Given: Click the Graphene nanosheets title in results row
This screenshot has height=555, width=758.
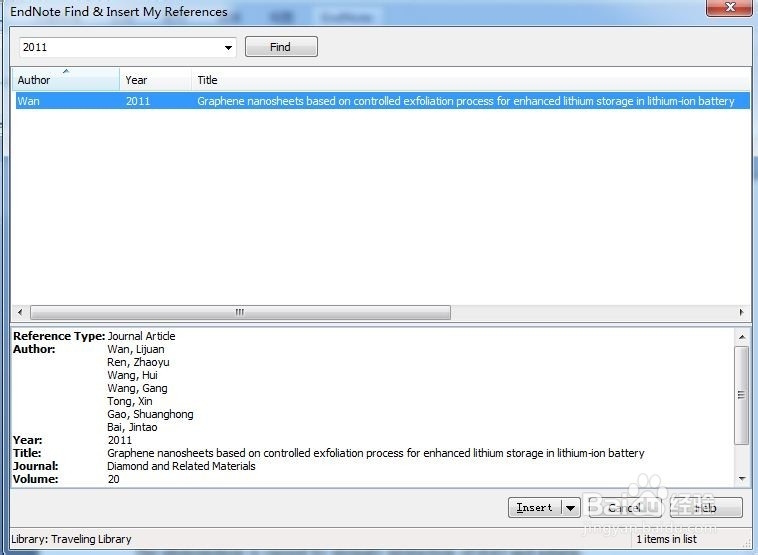Looking at the screenshot, I should (x=466, y=101).
